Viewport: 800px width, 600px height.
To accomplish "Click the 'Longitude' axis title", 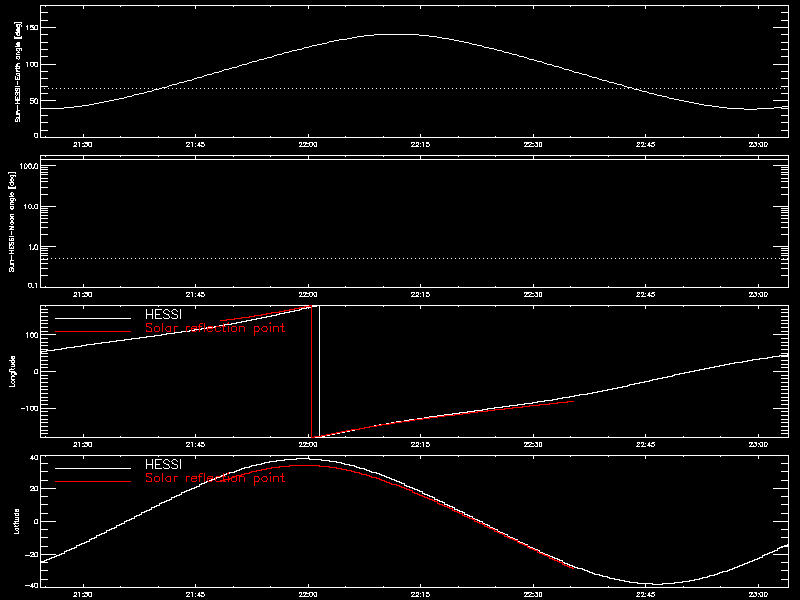I will click(x=12, y=371).
